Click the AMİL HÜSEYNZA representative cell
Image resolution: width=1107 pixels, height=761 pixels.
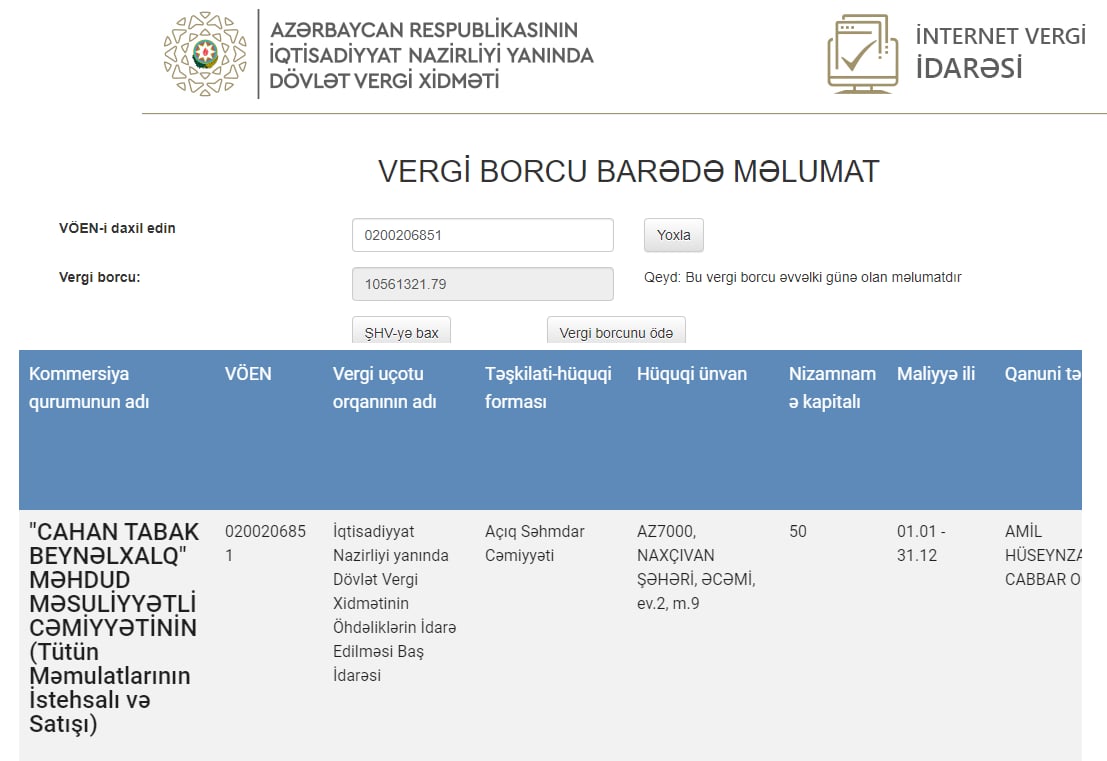(1043, 555)
